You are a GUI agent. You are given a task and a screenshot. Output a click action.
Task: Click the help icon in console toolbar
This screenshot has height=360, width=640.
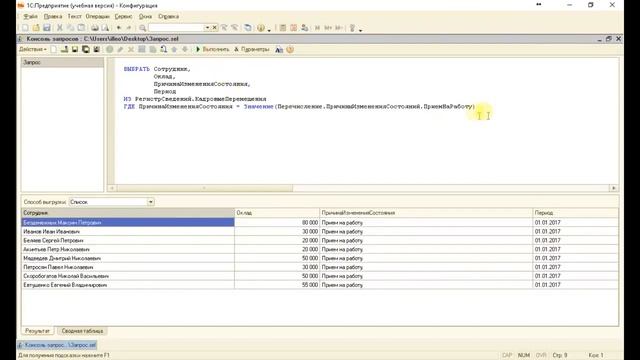[x=290, y=49]
